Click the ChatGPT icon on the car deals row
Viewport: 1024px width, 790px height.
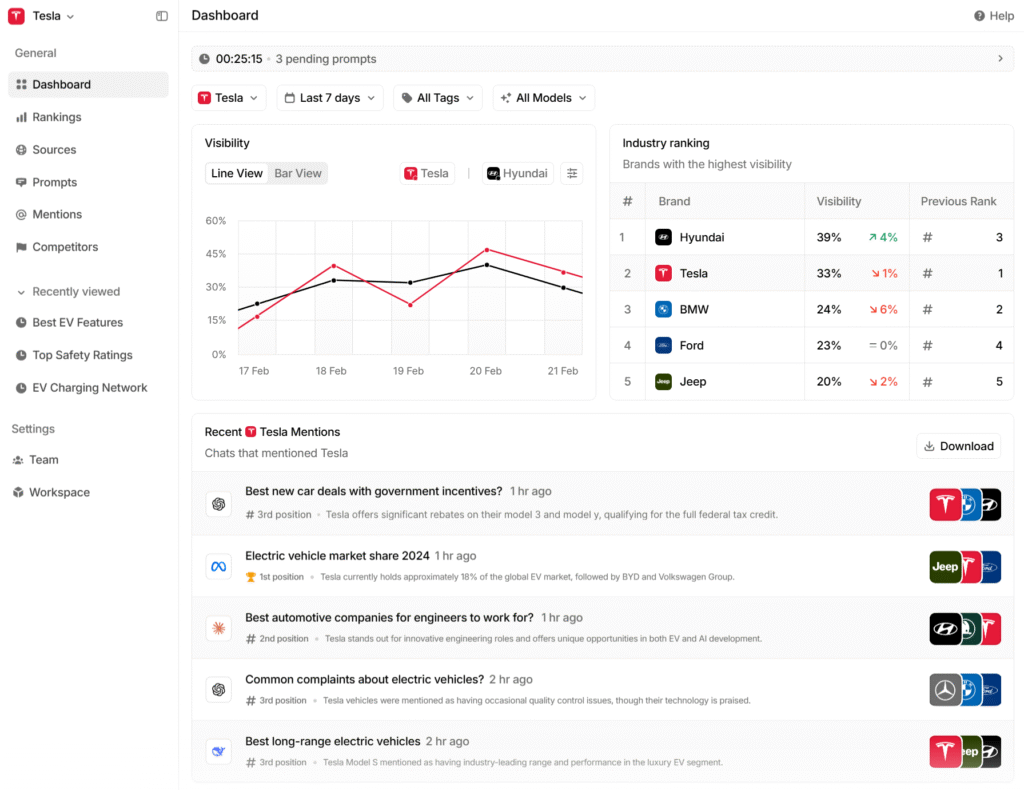[219, 504]
